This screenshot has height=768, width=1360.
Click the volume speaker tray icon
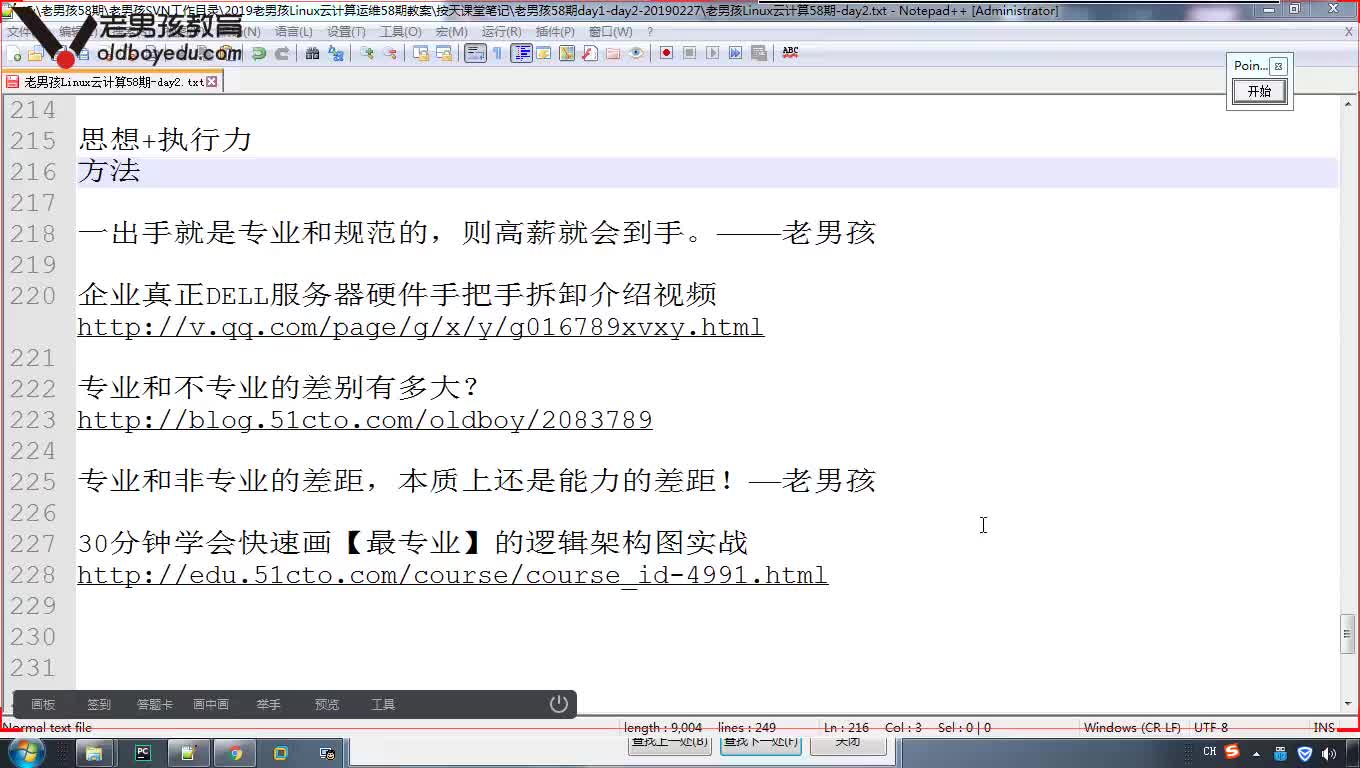tap(1329, 753)
